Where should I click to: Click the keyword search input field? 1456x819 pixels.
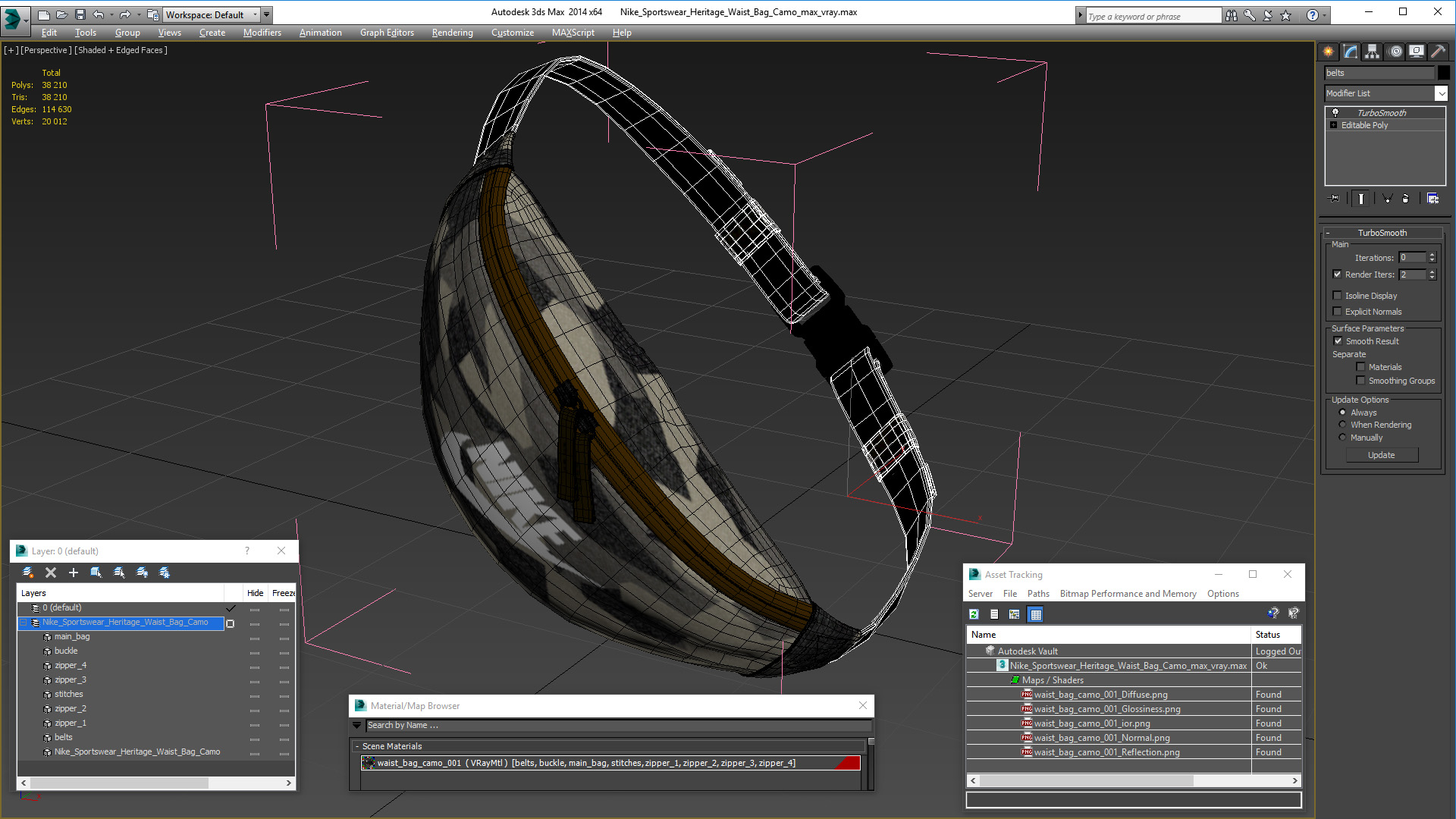pyautogui.click(x=1153, y=16)
